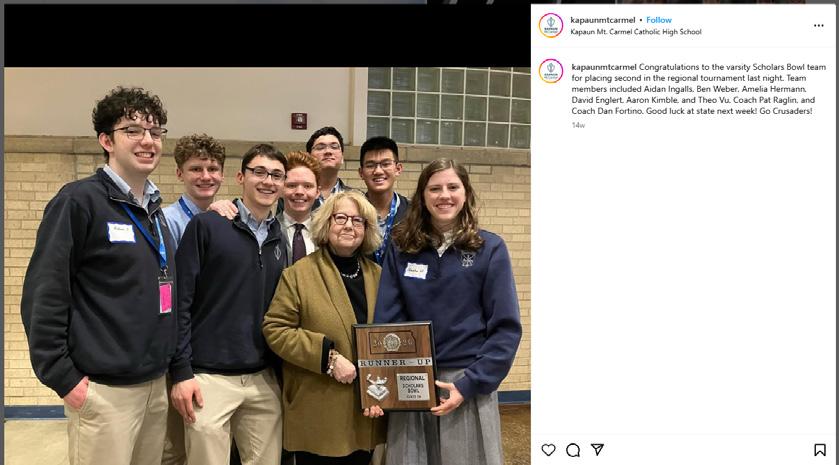
Task: Like the post with the heart icon
Action: pyautogui.click(x=548, y=450)
